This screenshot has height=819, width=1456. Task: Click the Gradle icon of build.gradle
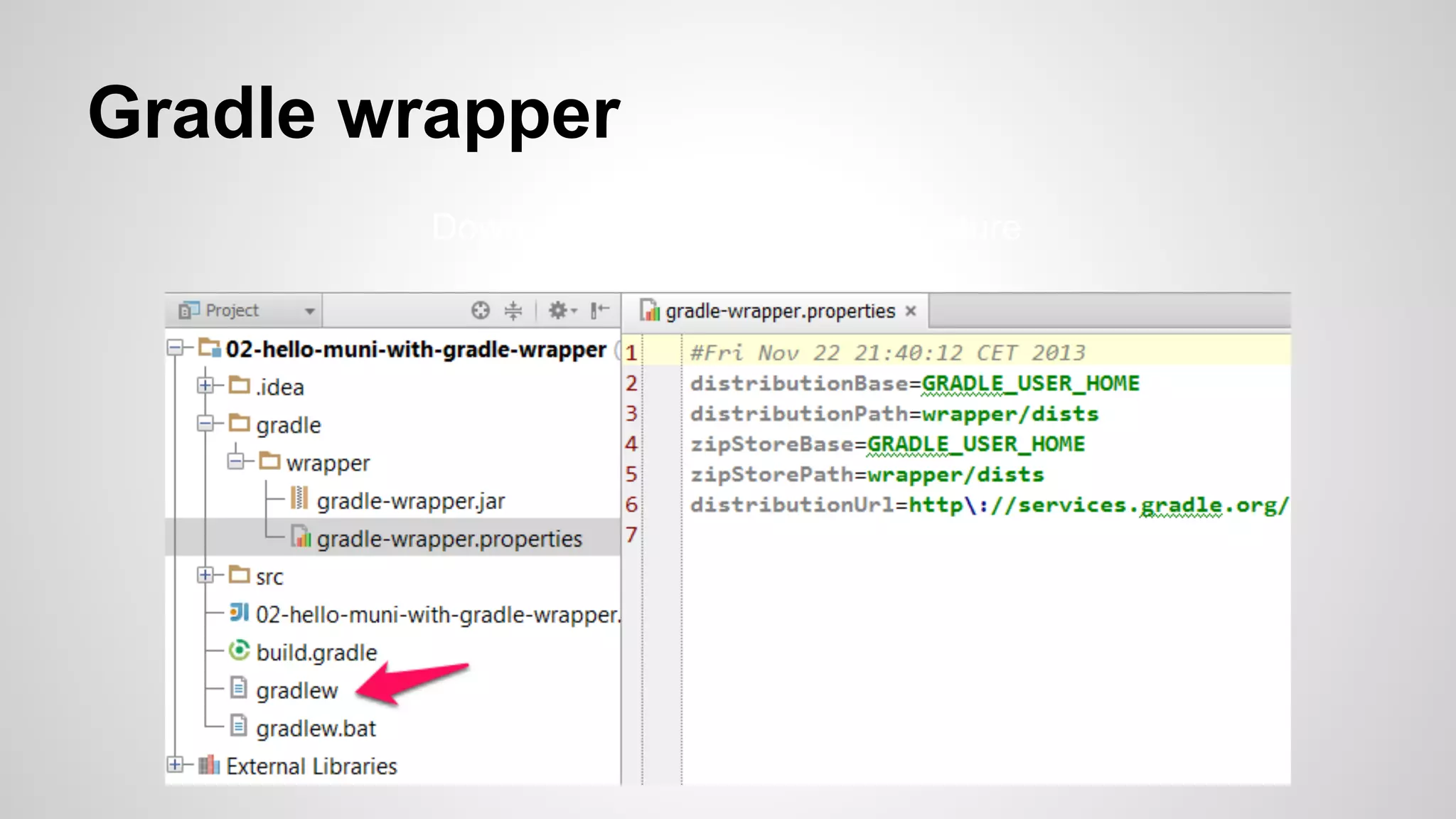coord(240,650)
